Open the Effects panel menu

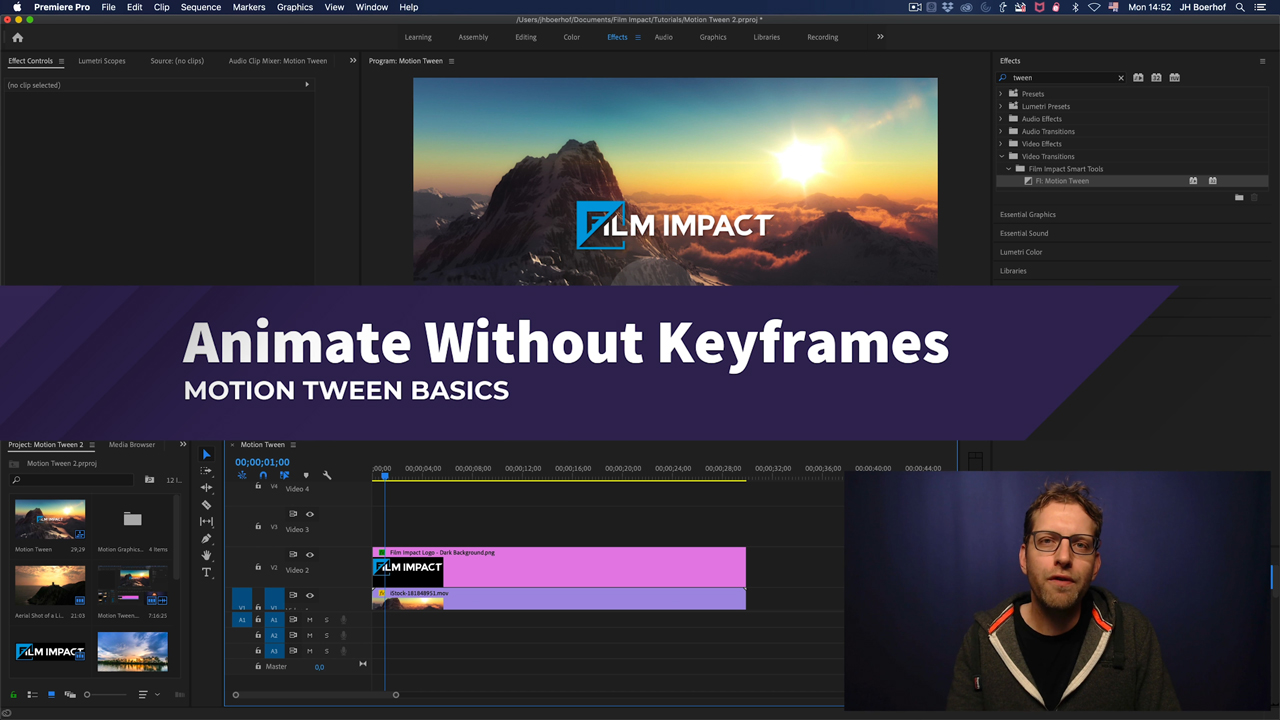point(1262,61)
